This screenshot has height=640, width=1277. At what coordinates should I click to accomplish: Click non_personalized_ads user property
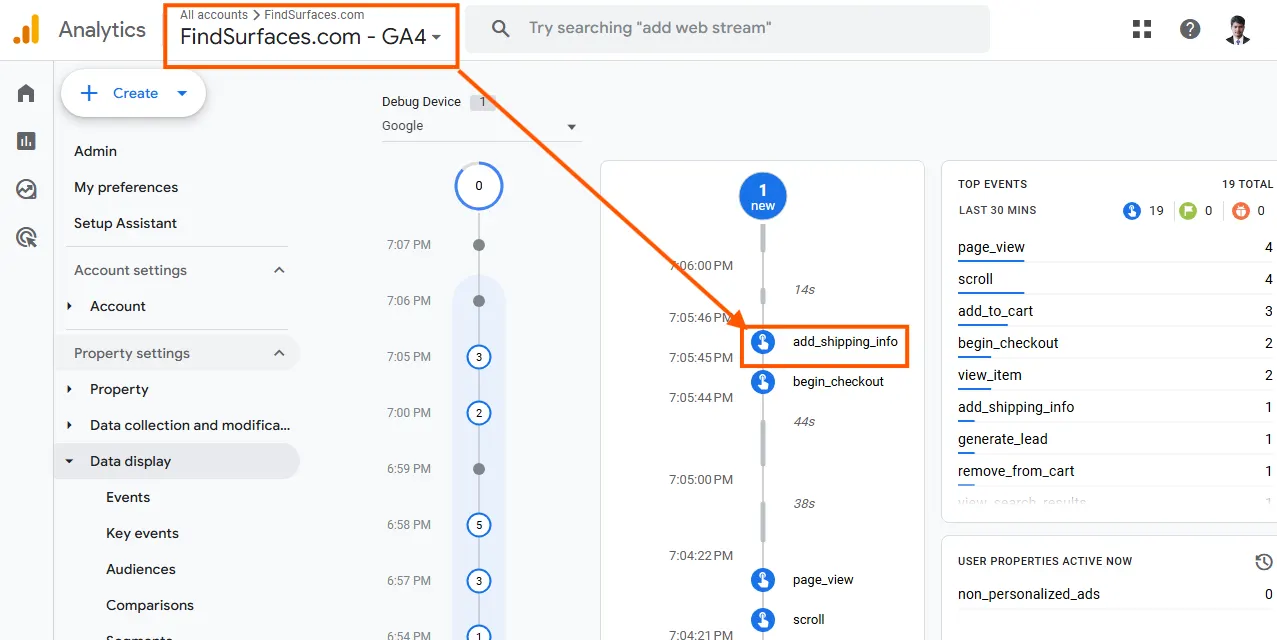[1029, 594]
